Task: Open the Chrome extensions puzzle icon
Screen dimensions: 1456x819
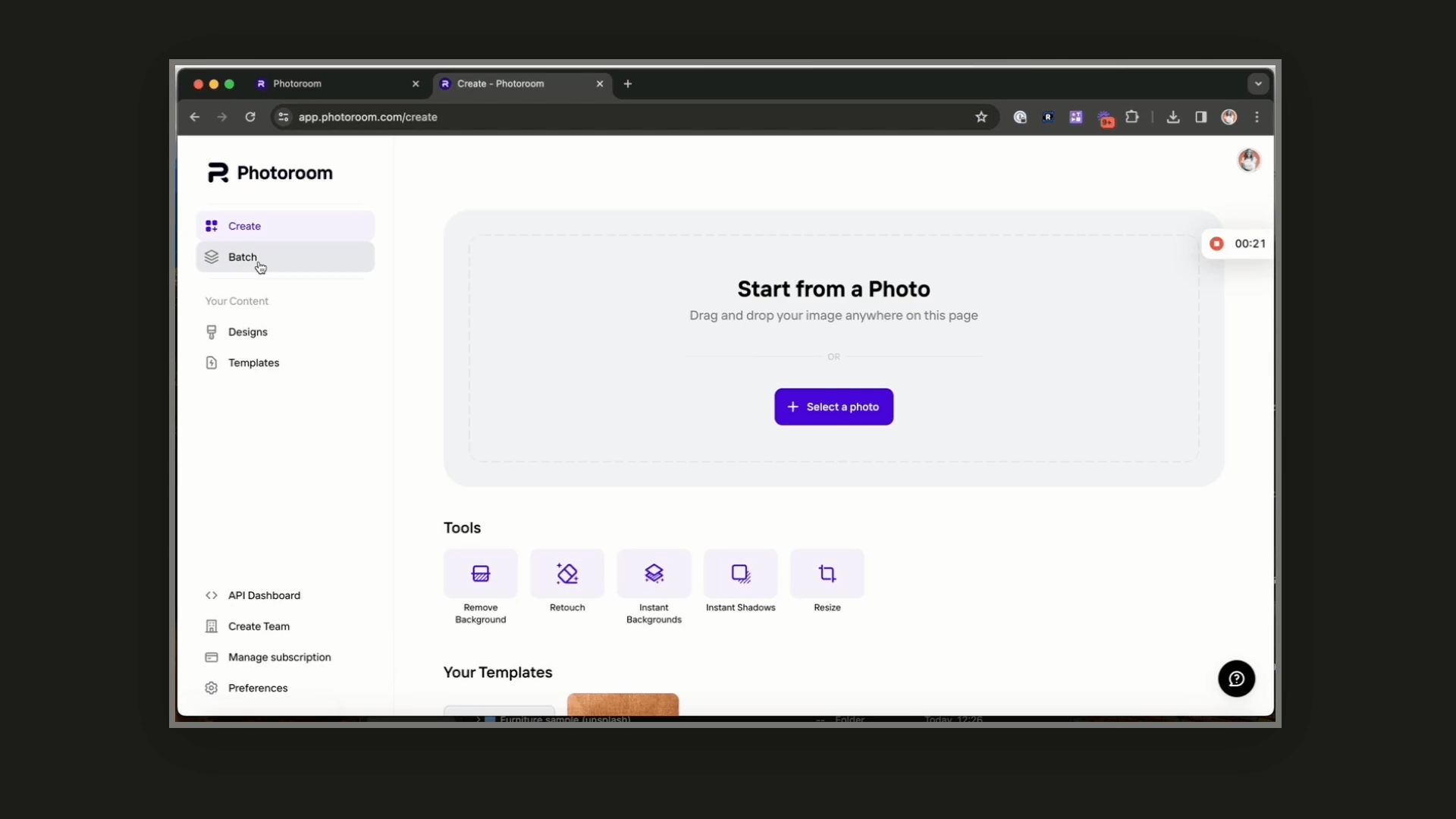Action: click(x=1132, y=117)
